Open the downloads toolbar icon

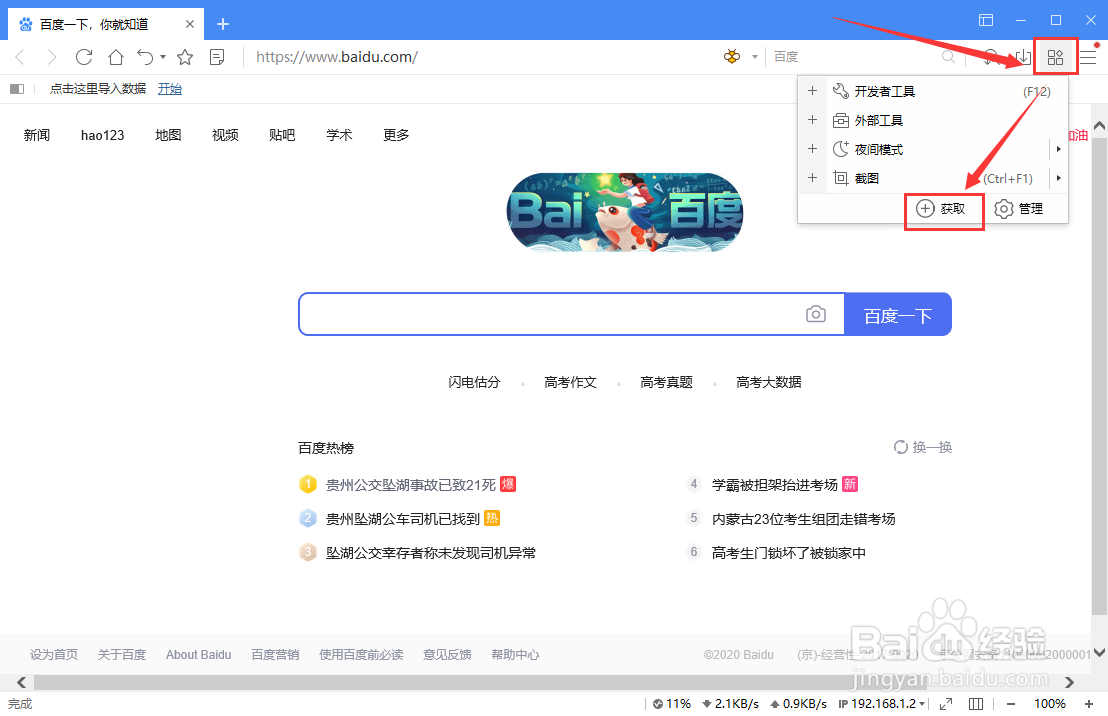(1023, 57)
